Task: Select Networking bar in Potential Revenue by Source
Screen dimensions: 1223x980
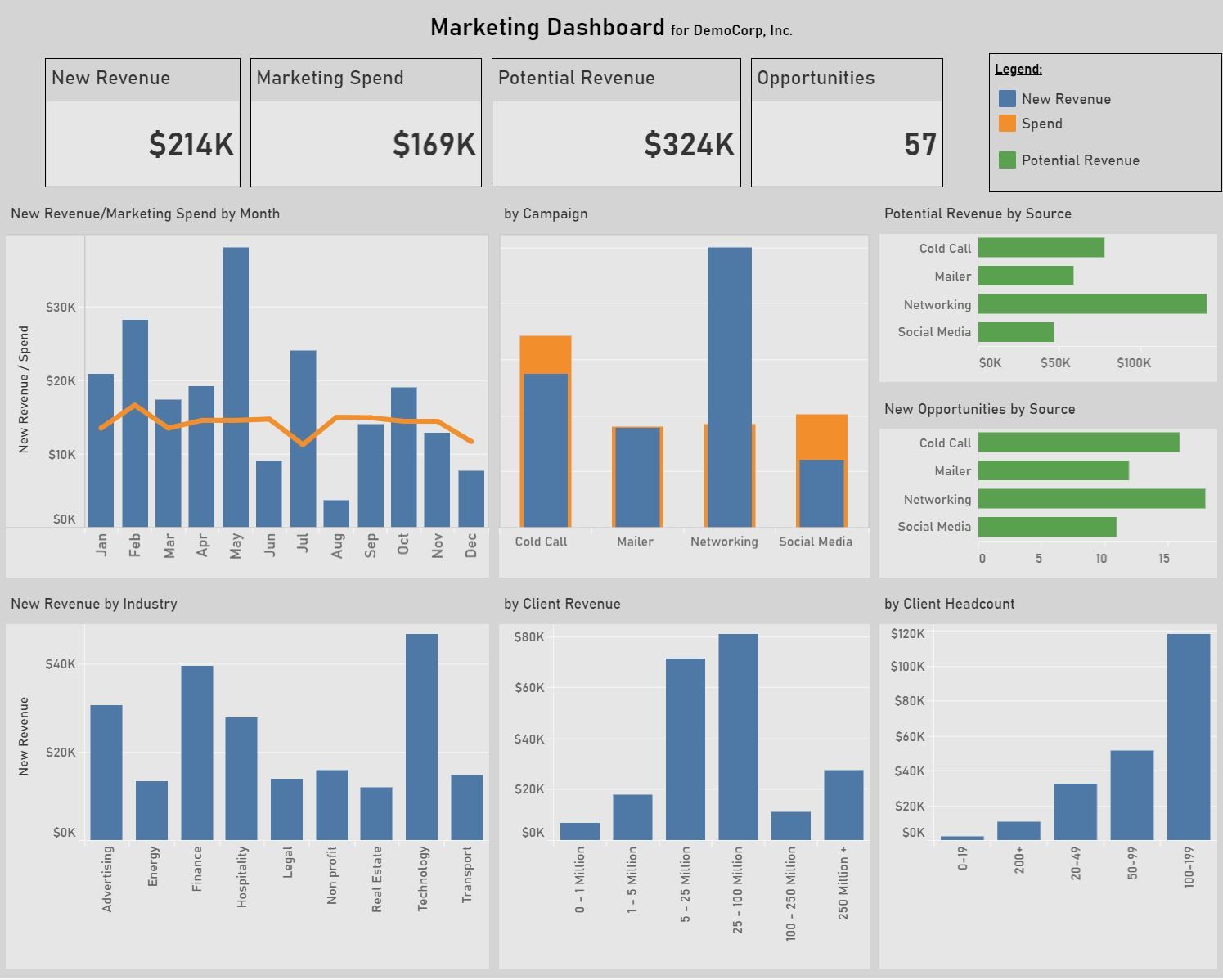Action: point(1092,303)
